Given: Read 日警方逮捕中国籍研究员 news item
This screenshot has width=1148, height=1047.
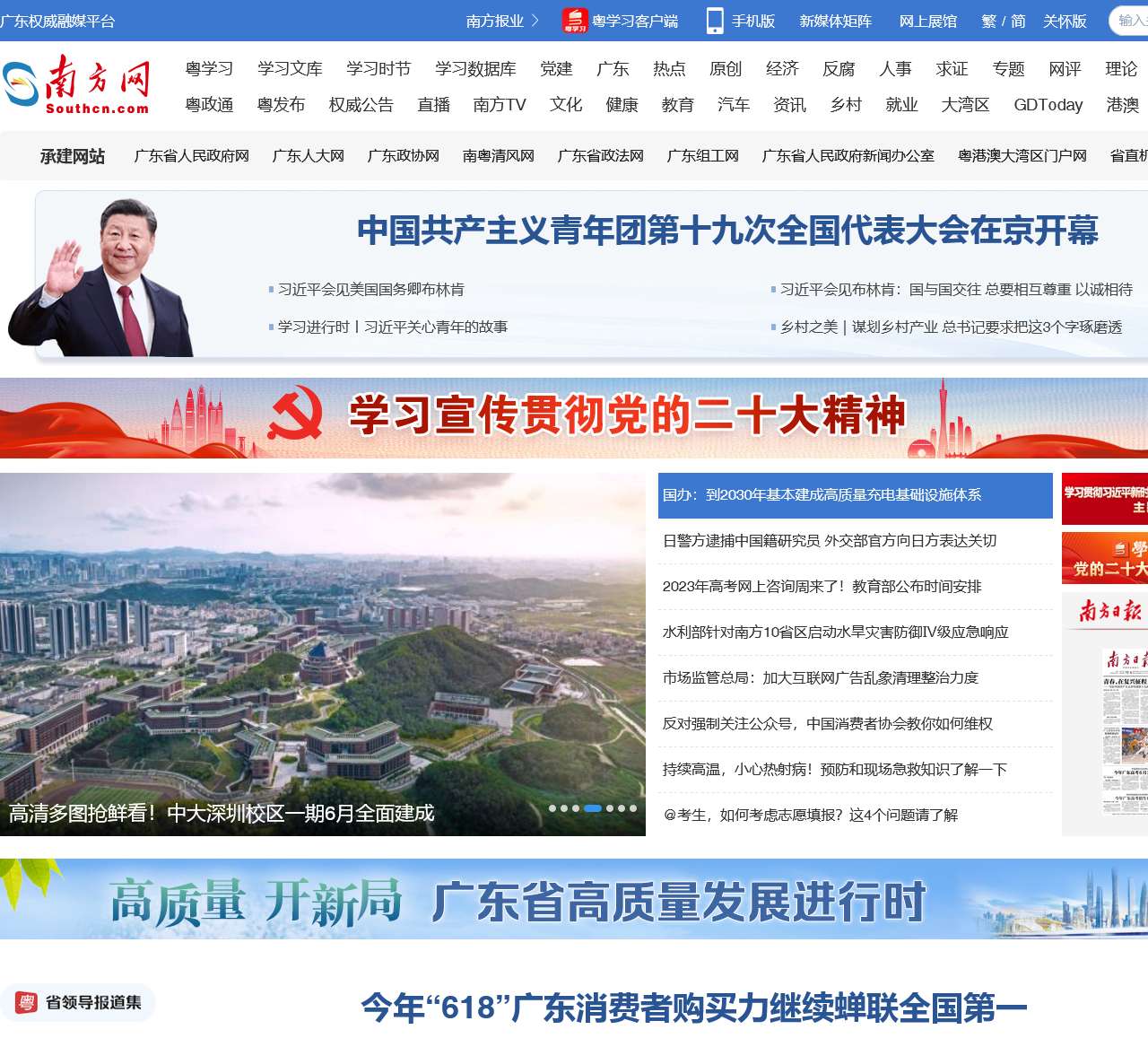Looking at the screenshot, I should tap(830, 541).
